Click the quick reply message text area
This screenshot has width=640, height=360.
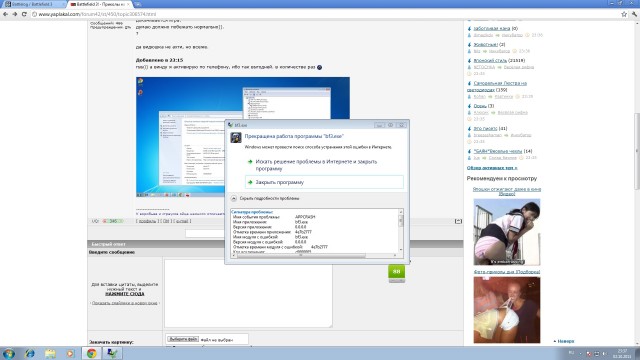(248, 293)
